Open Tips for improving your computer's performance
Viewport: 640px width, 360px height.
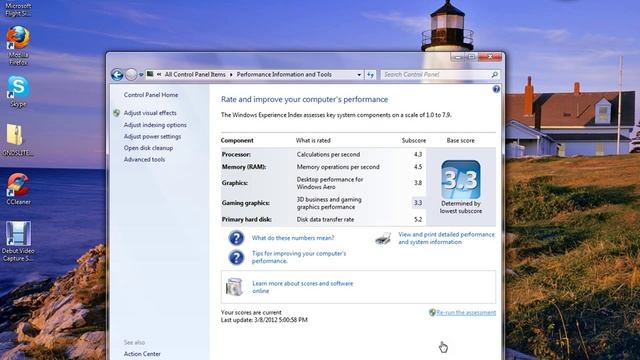click(299, 257)
